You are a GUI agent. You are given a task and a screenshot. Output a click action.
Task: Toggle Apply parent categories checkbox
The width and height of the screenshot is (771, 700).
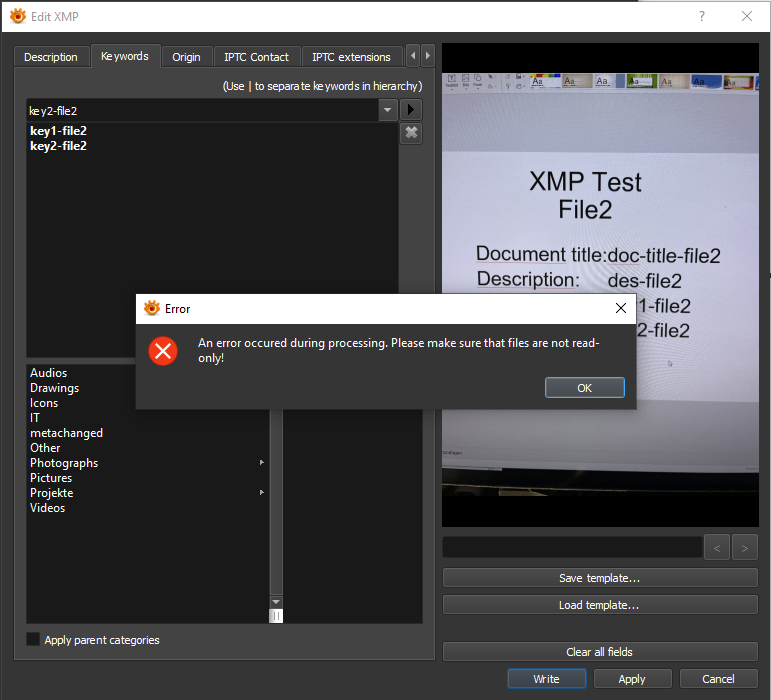click(33, 639)
